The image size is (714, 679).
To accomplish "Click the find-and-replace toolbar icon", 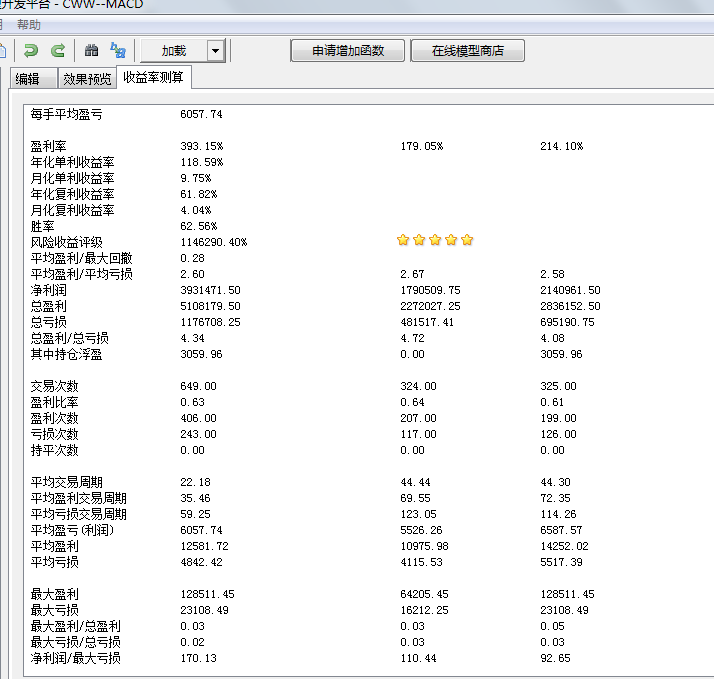I will 118,50.
